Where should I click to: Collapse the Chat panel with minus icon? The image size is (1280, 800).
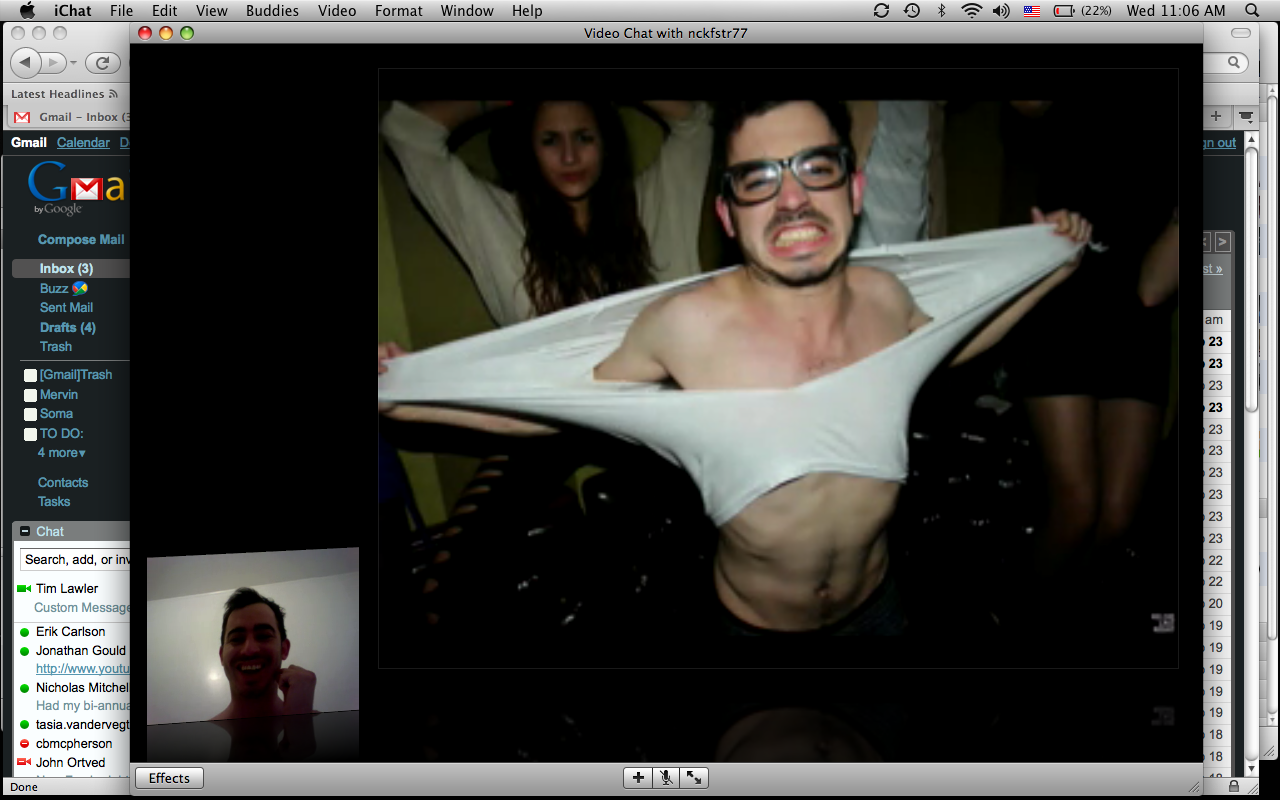pyautogui.click(x=25, y=532)
